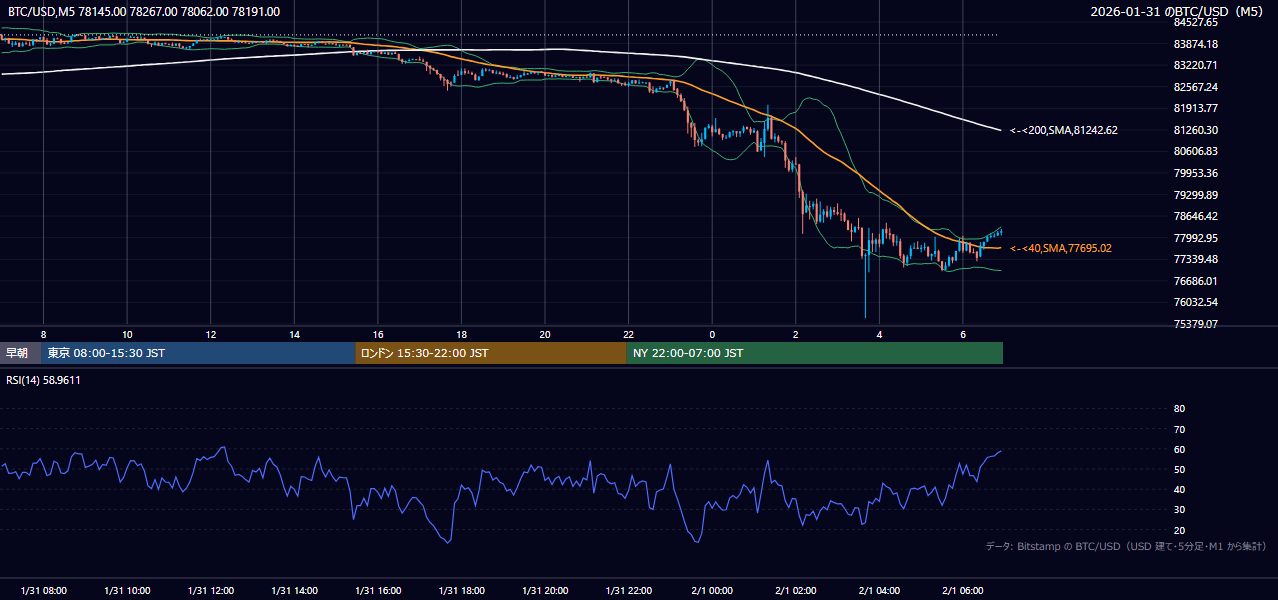Click hour tick 16 under the price chart
Image resolution: width=1278 pixels, height=600 pixels.
(x=378, y=334)
